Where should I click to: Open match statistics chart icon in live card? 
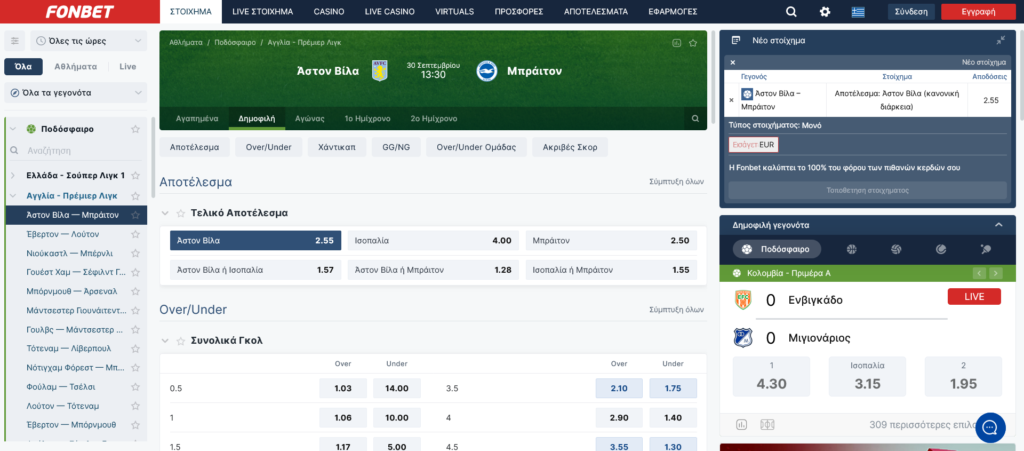click(741, 425)
